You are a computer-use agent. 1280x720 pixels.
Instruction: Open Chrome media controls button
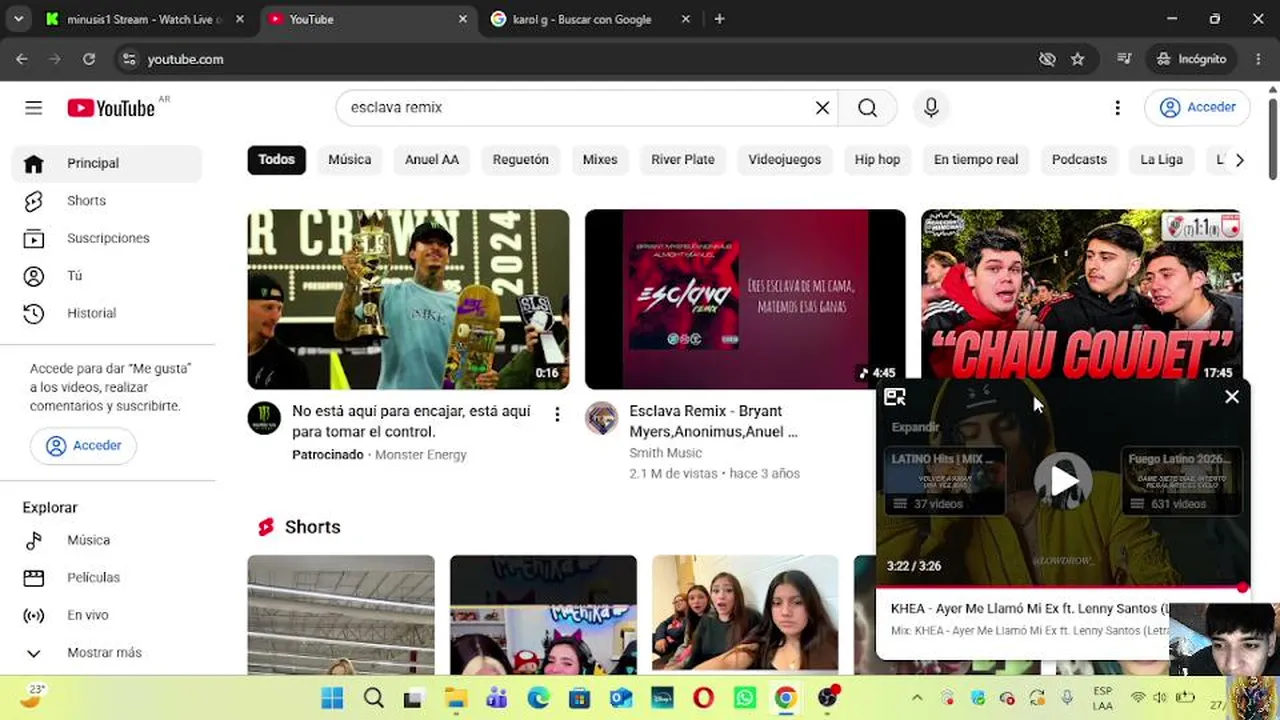click(1124, 59)
